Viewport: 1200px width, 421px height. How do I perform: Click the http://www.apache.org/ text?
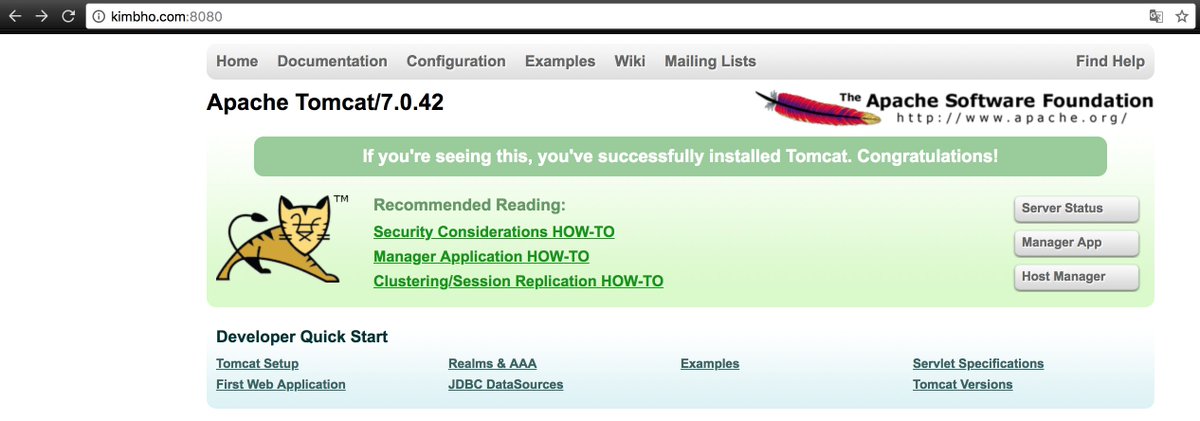(1012, 118)
